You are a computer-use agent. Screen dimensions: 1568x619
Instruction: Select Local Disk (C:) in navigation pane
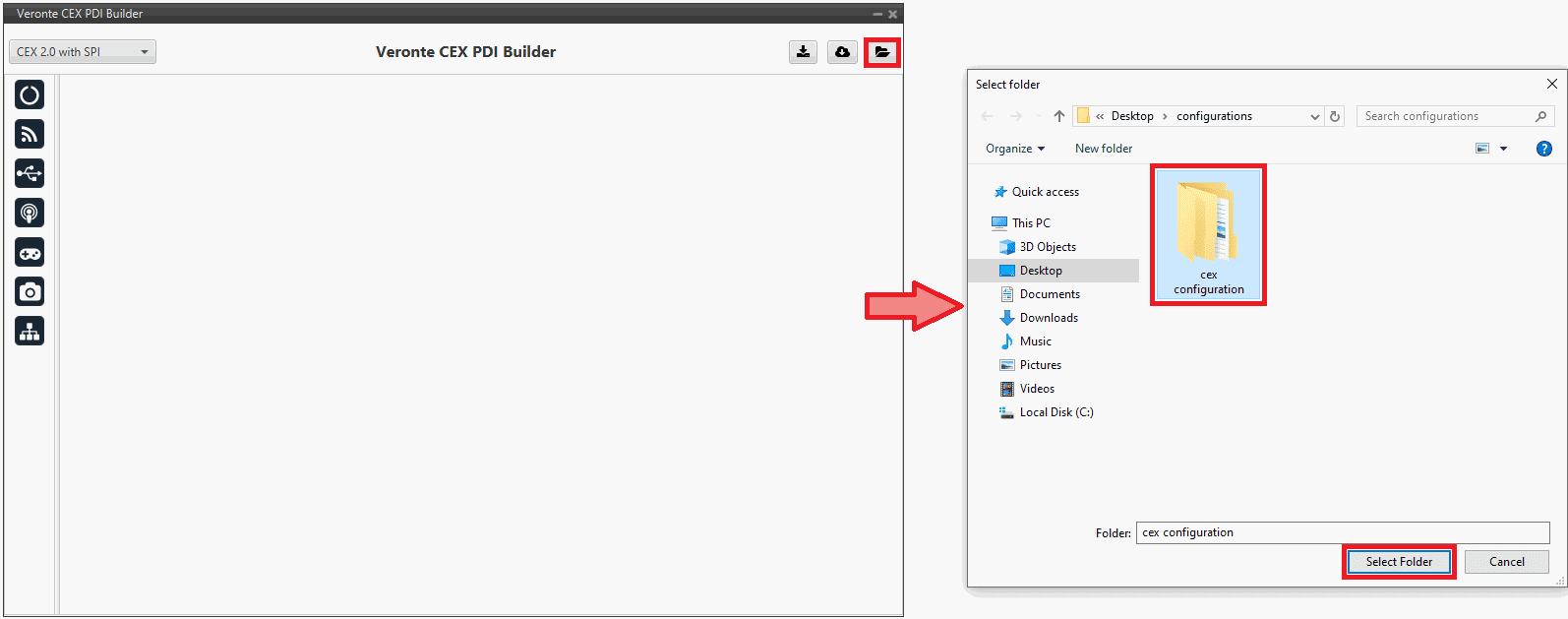1055,412
